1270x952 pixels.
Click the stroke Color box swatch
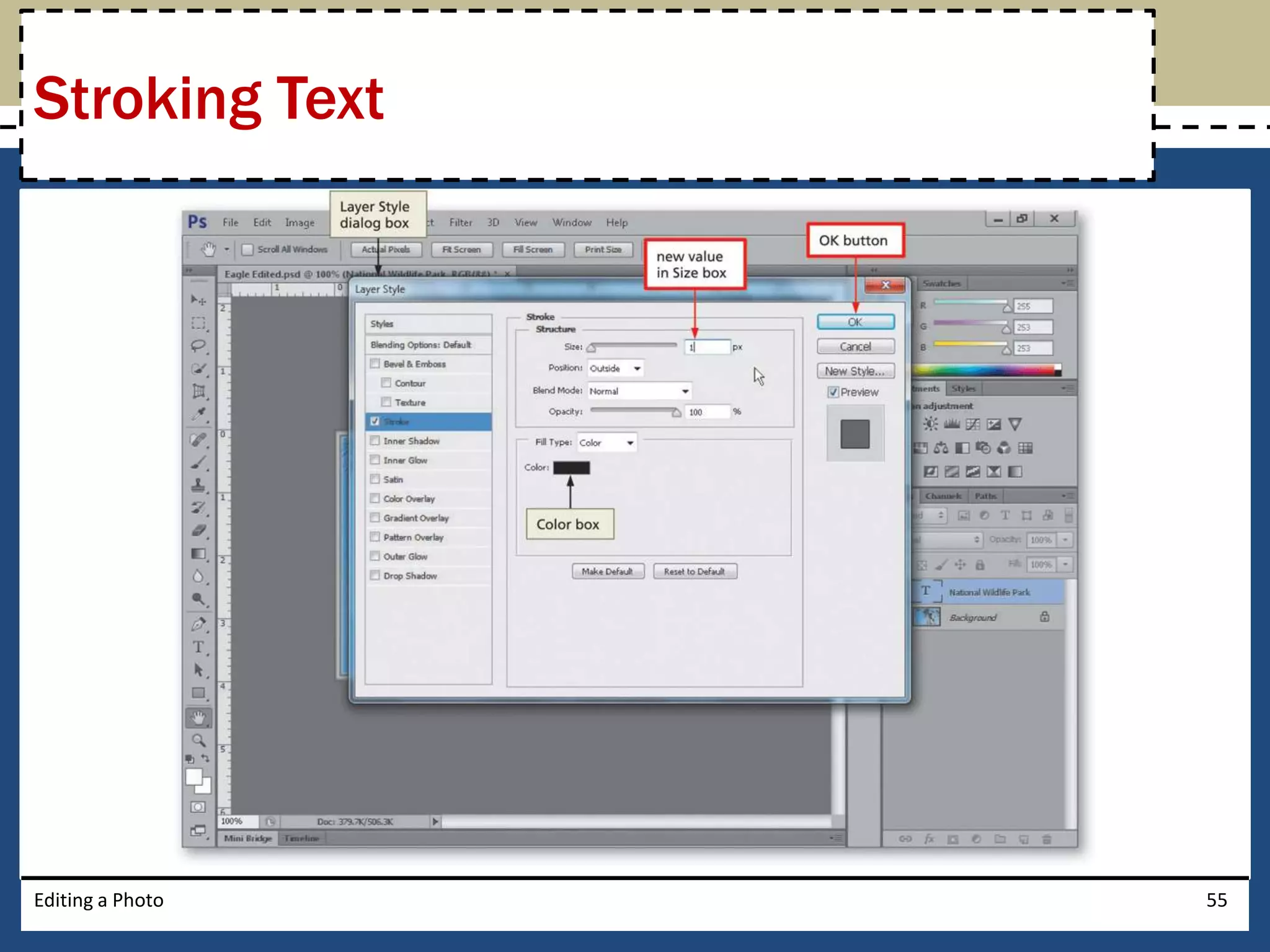(x=571, y=468)
